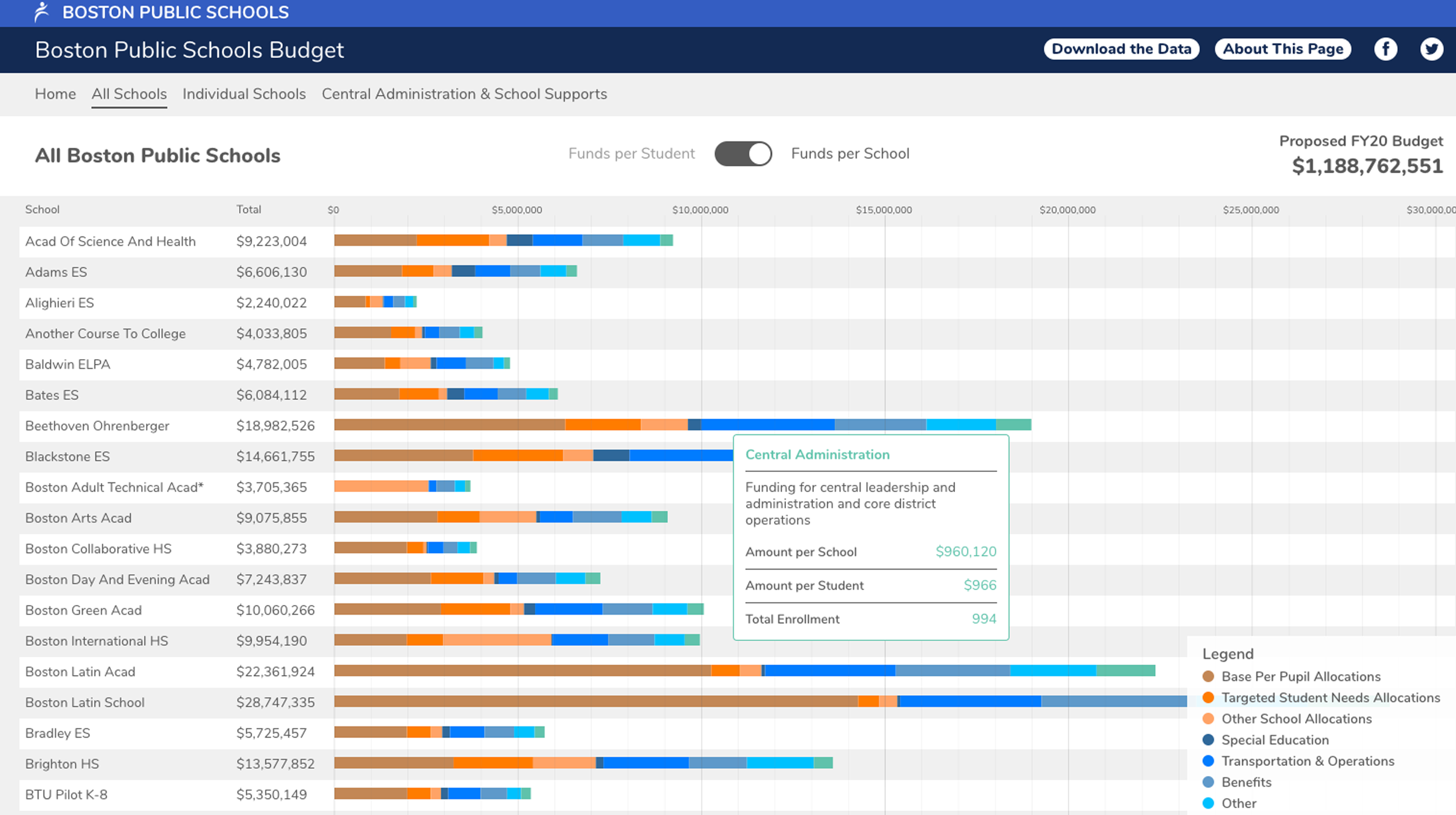This screenshot has height=815, width=1456.
Task: Select the Acad Of Science And Health row
Action: pyautogui.click(x=737, y=242)
